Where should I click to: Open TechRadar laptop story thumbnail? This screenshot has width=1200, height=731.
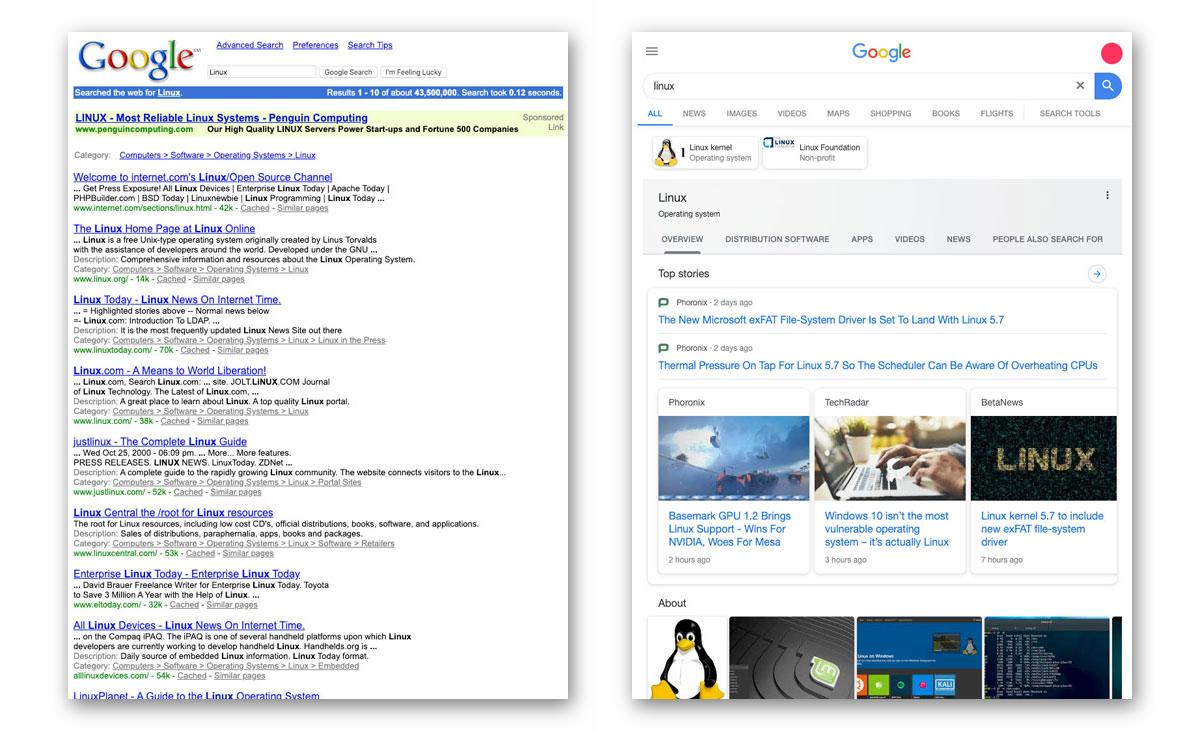pos(890,458)
